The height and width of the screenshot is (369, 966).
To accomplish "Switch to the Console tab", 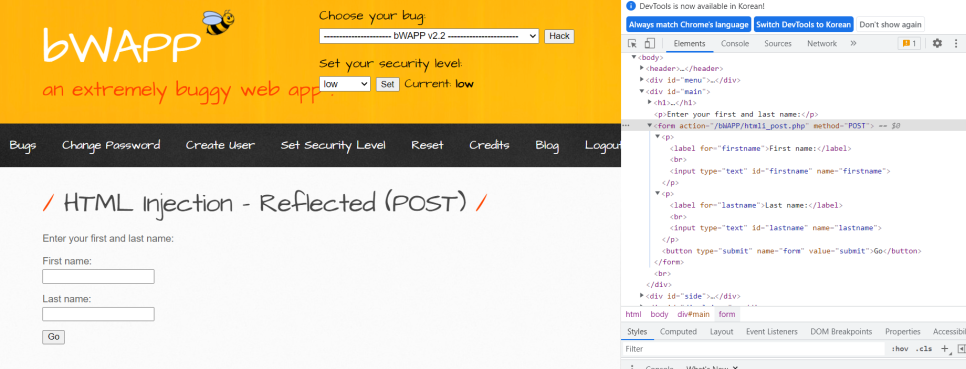I will click(x=735, y=44).
